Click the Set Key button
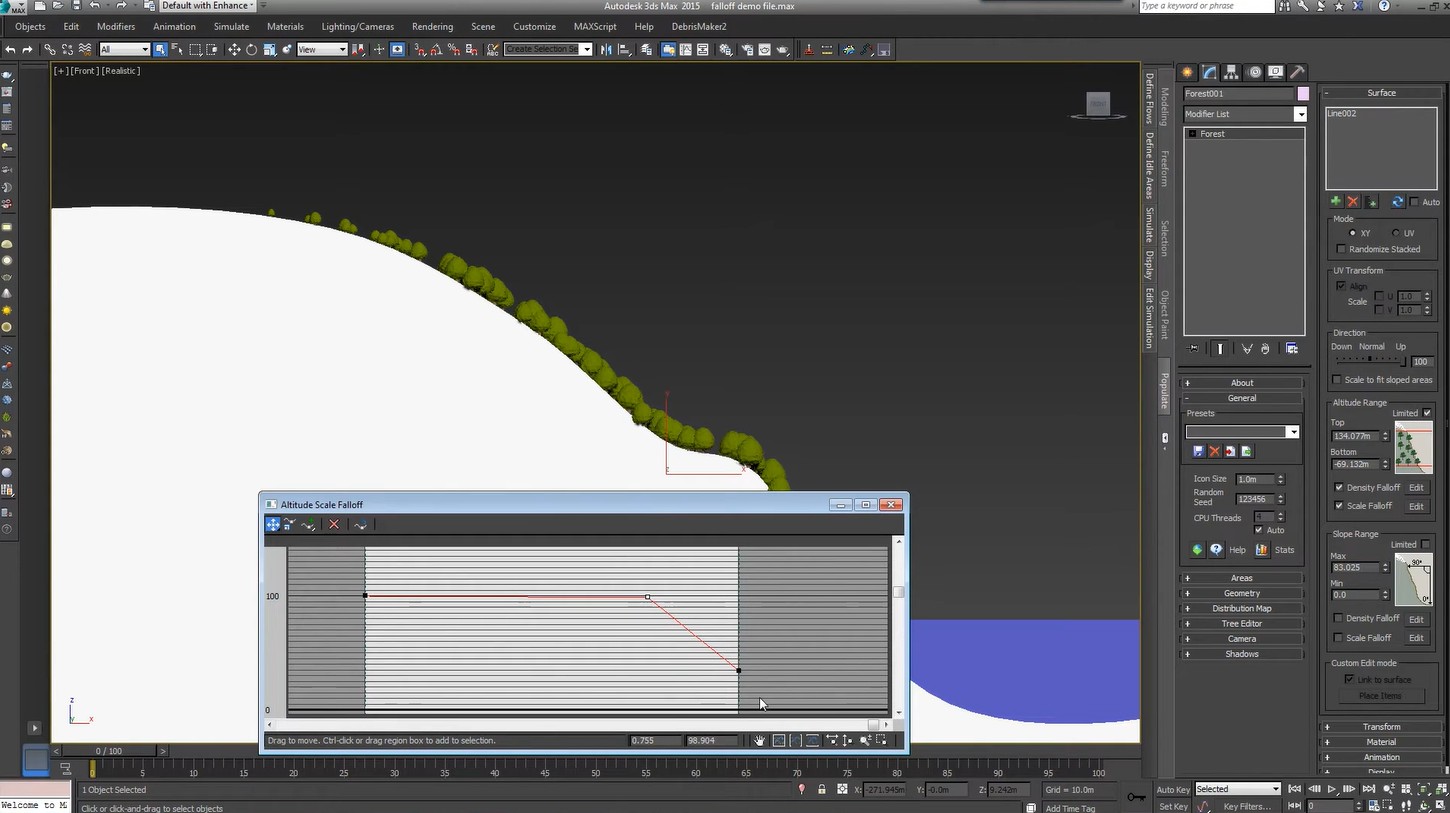Viewport: 1450px width, 813px height. click(1173, 807)
